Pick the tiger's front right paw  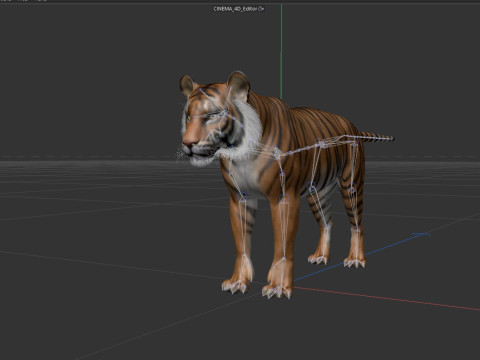236,286
